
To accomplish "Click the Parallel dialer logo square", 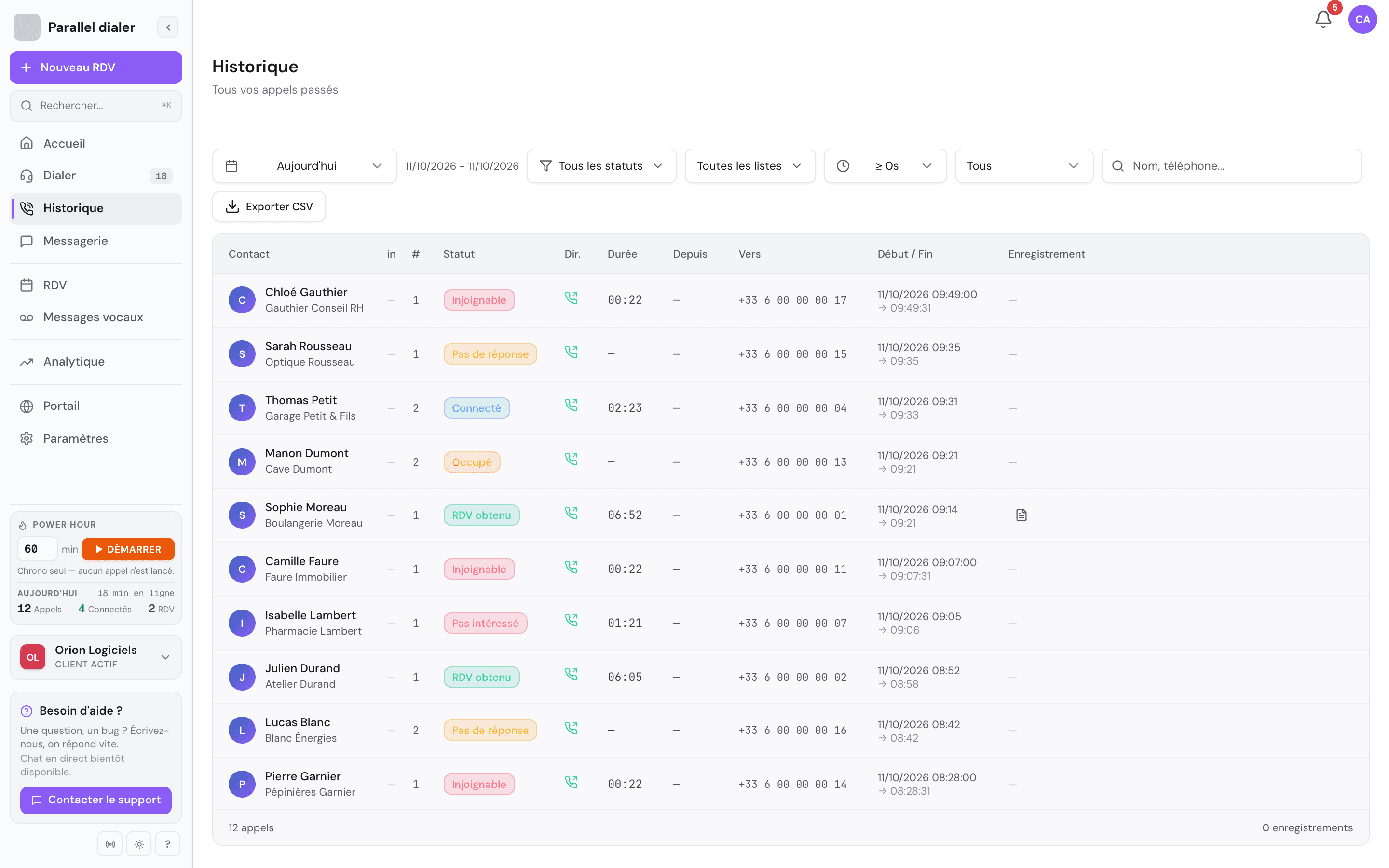I will click(27, 27).
